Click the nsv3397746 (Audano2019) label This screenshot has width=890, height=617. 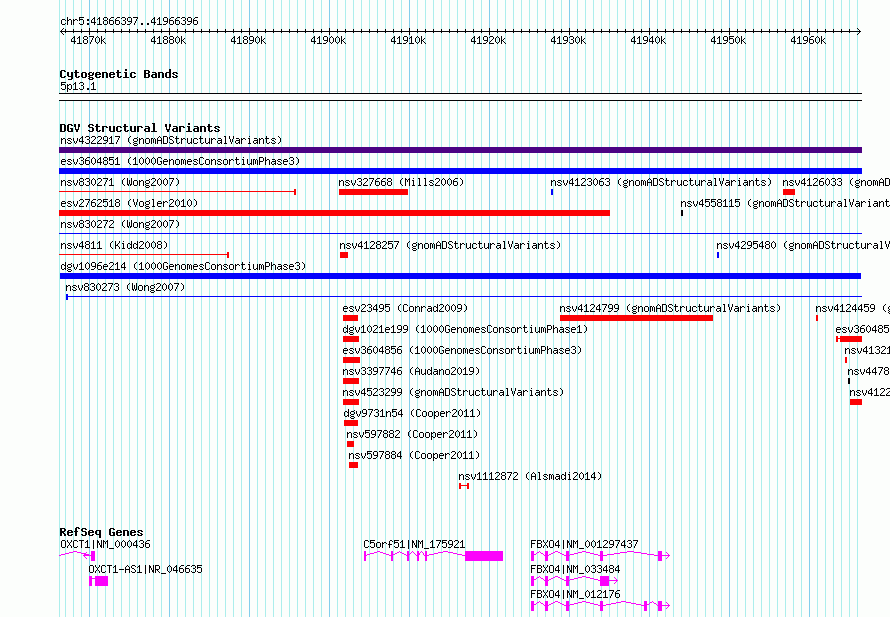pos(411,371)
